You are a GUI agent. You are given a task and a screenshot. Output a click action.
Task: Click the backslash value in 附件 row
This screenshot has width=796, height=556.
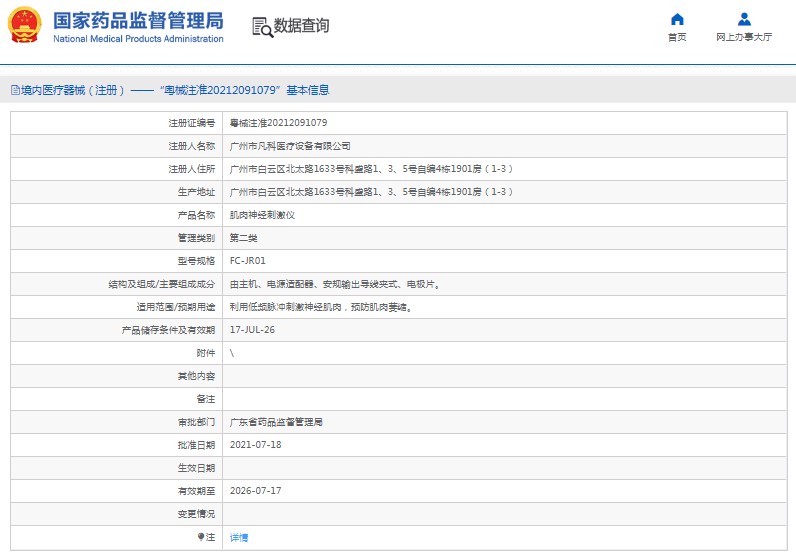232,353
